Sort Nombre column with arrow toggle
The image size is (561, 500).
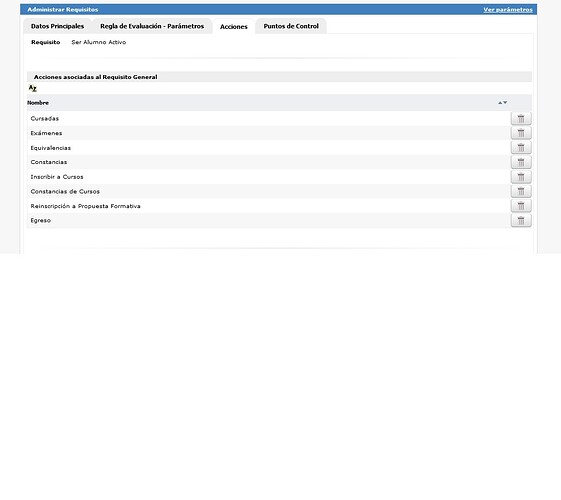(x=502, y=103)
